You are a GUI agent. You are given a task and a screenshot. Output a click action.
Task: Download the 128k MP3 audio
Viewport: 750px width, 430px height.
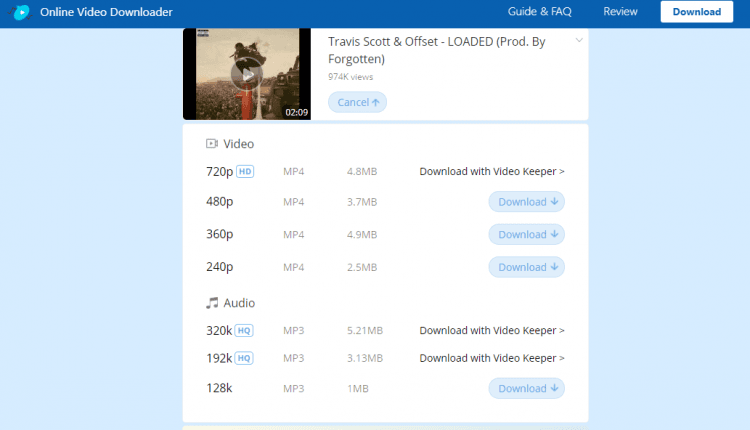[527, 388]
